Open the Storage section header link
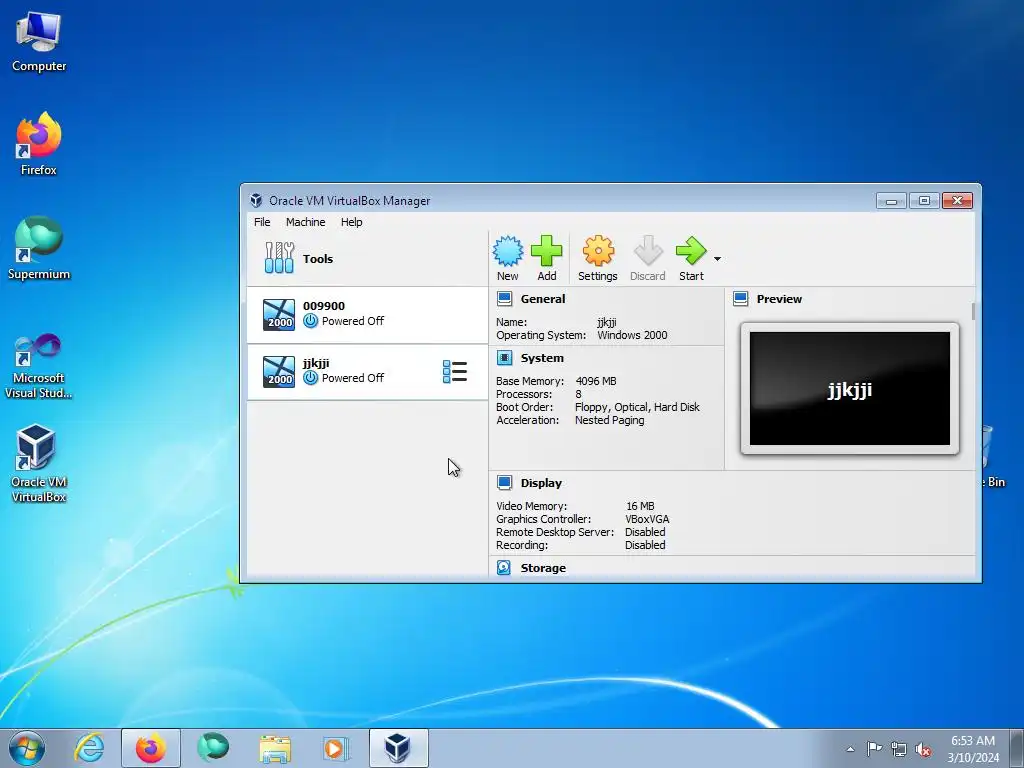 pyautogui.click(x=543, y=568)
